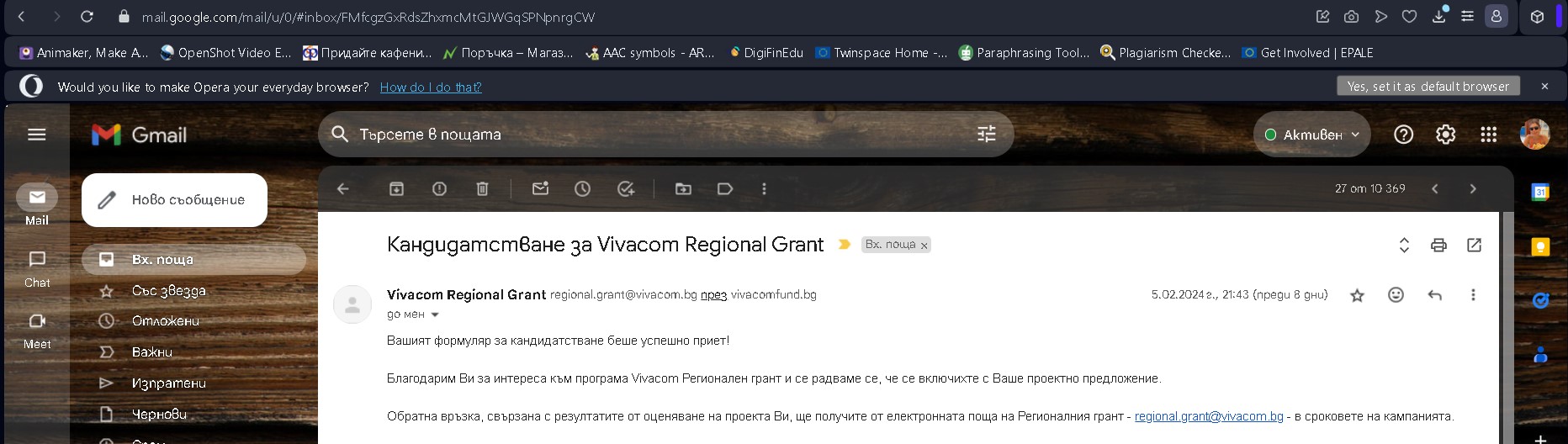Go to the newer conversation arrow
1568x444 pixels.
pyautogui.click(x=1435, y=188)
